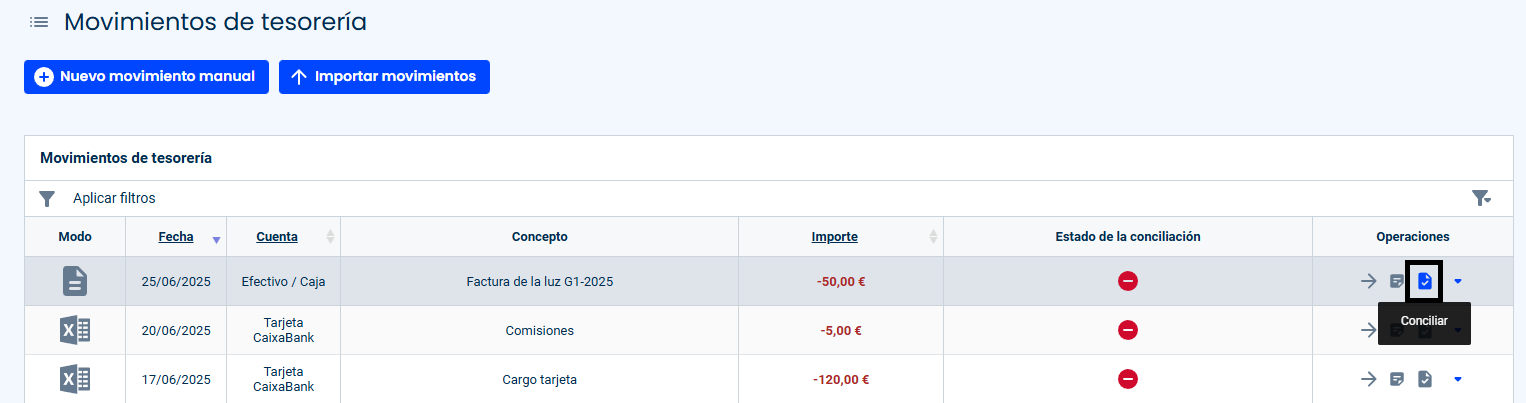Expand the operations dropdown for Cargo tarjeta
Image resolution: width=1526 pixels, height=403 pixels.
[x=1458, y=379]
